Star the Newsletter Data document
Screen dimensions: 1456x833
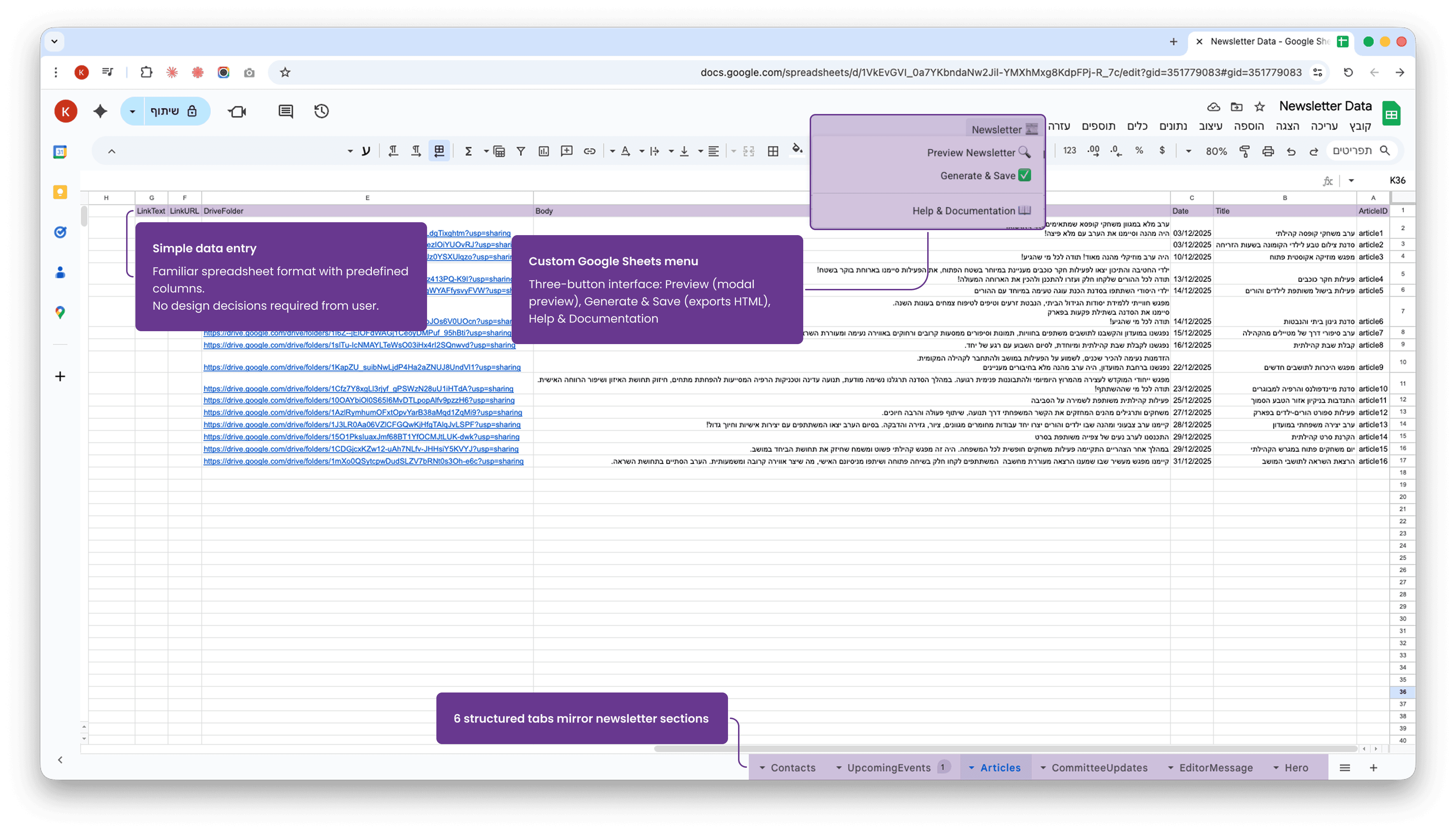tap(1259, 107)
